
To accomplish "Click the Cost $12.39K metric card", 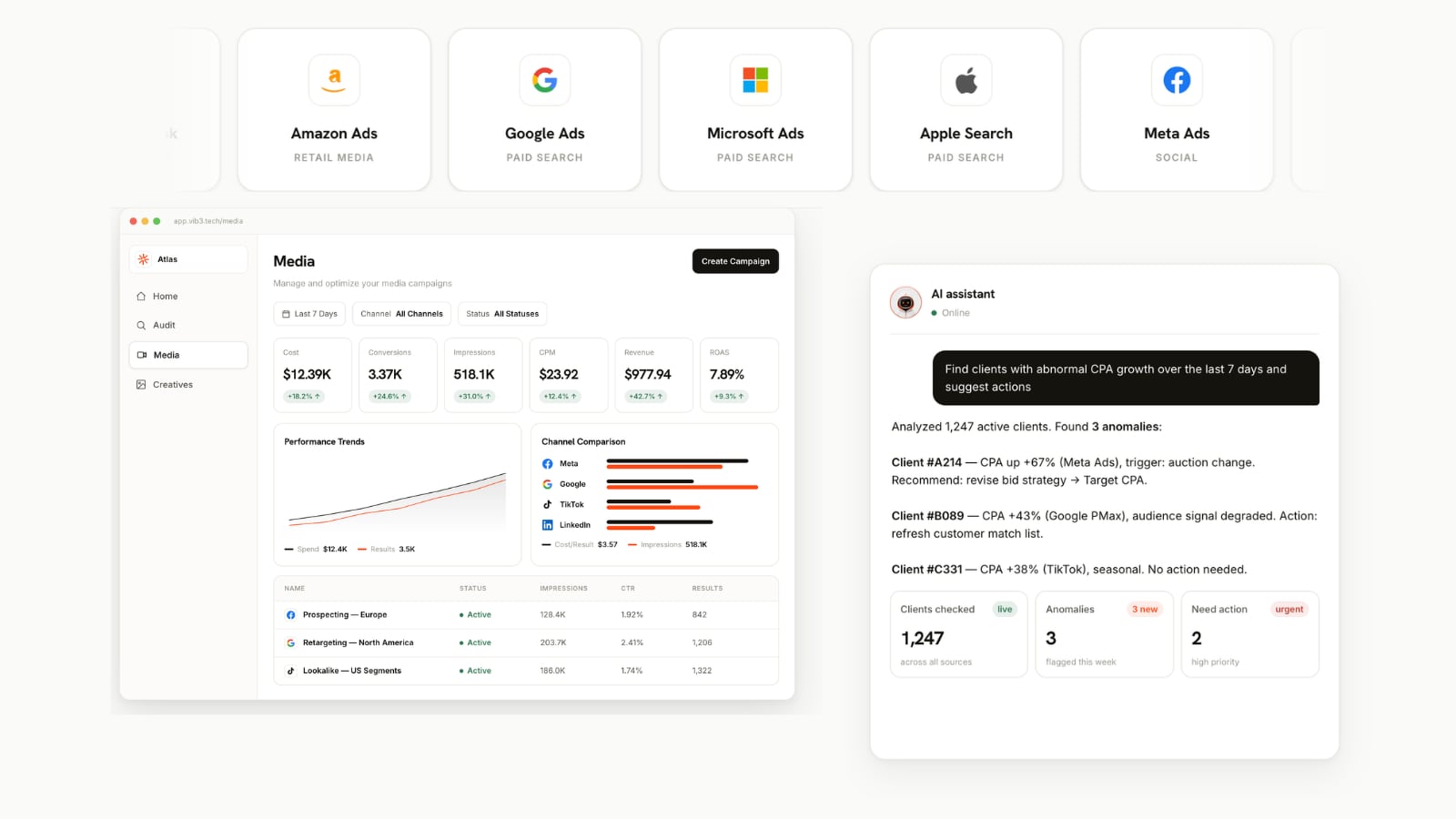I will point(312,375).
